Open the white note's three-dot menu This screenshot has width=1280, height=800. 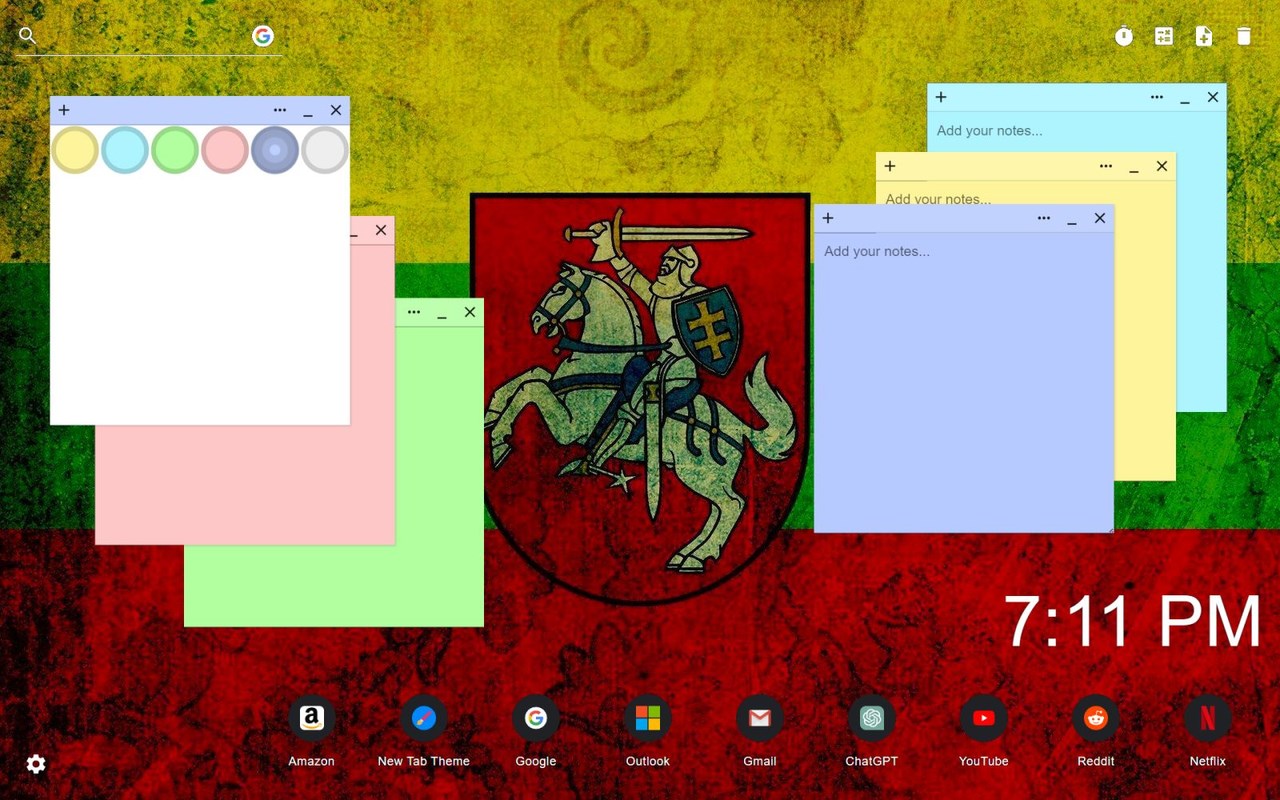(280, 110)
